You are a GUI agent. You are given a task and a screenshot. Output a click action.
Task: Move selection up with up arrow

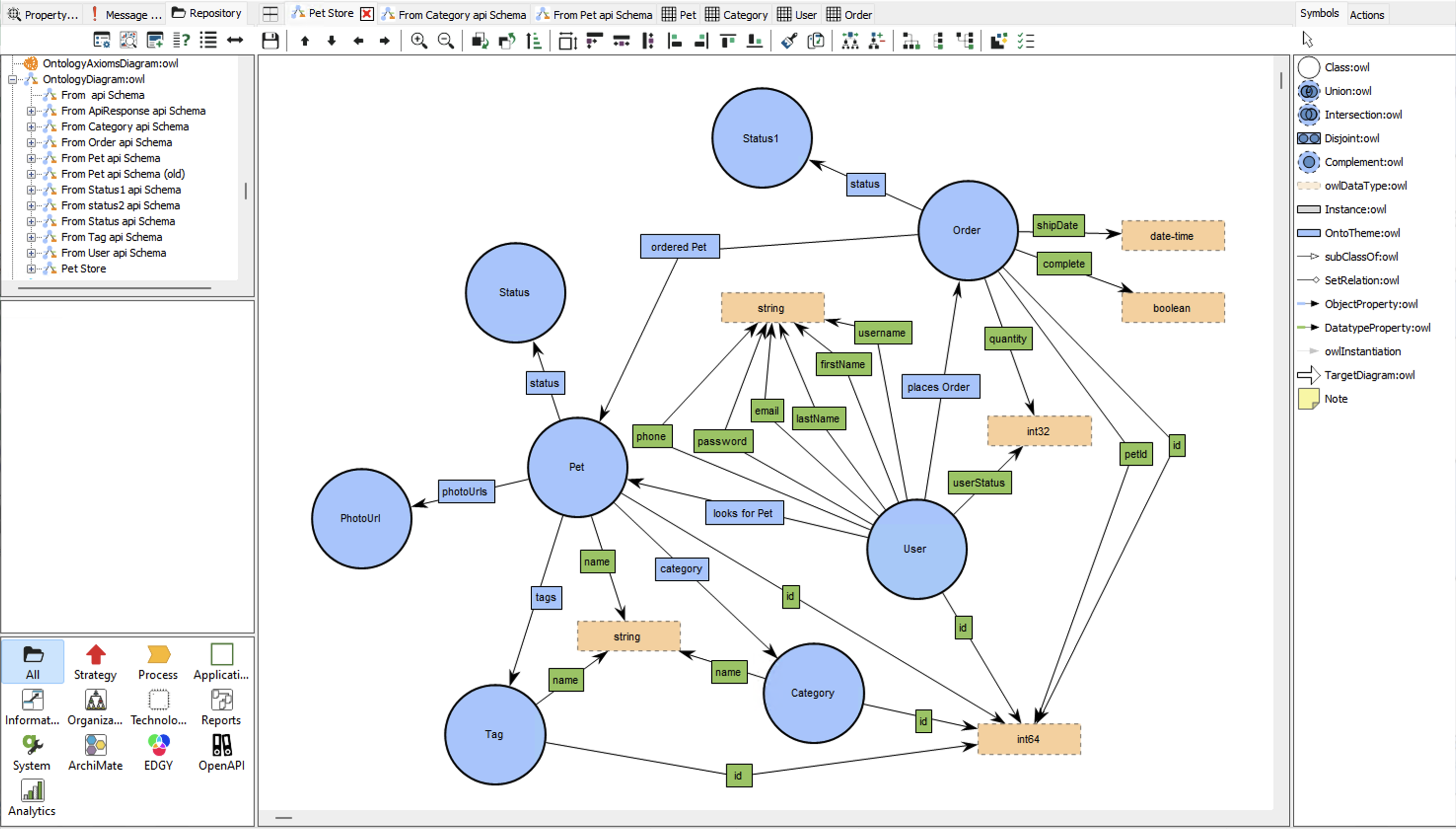click(x=305, y=40)
